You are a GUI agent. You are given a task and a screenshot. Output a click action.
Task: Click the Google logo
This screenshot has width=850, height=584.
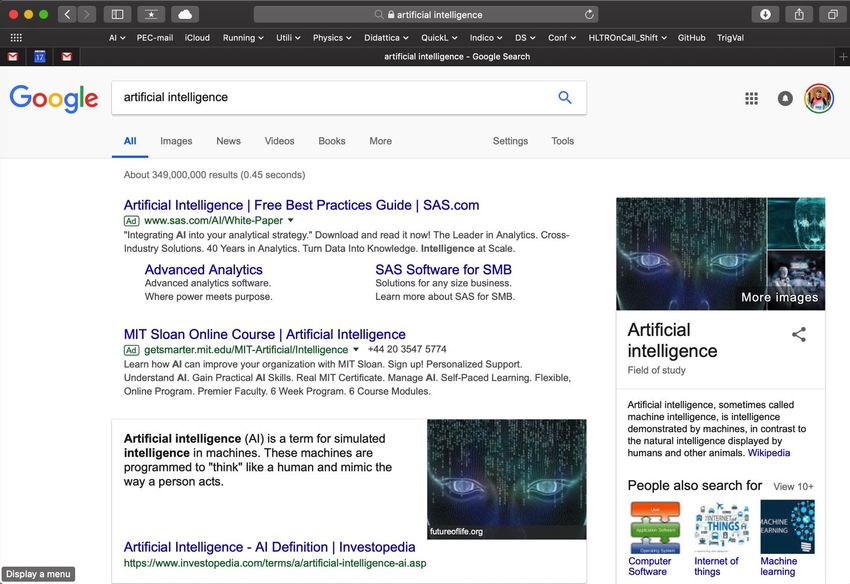point(54,98)
